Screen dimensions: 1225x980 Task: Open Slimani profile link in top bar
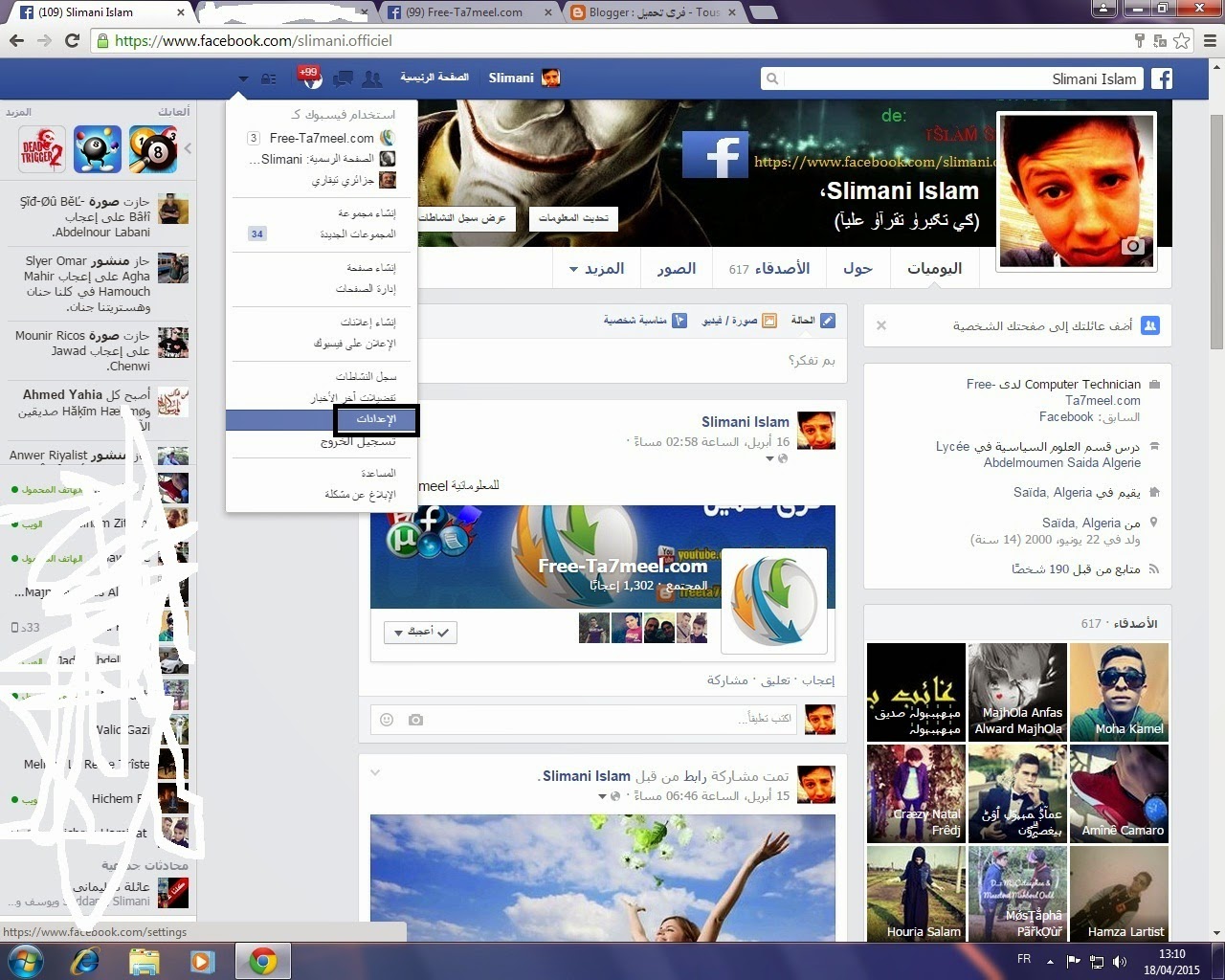point(523,78)
